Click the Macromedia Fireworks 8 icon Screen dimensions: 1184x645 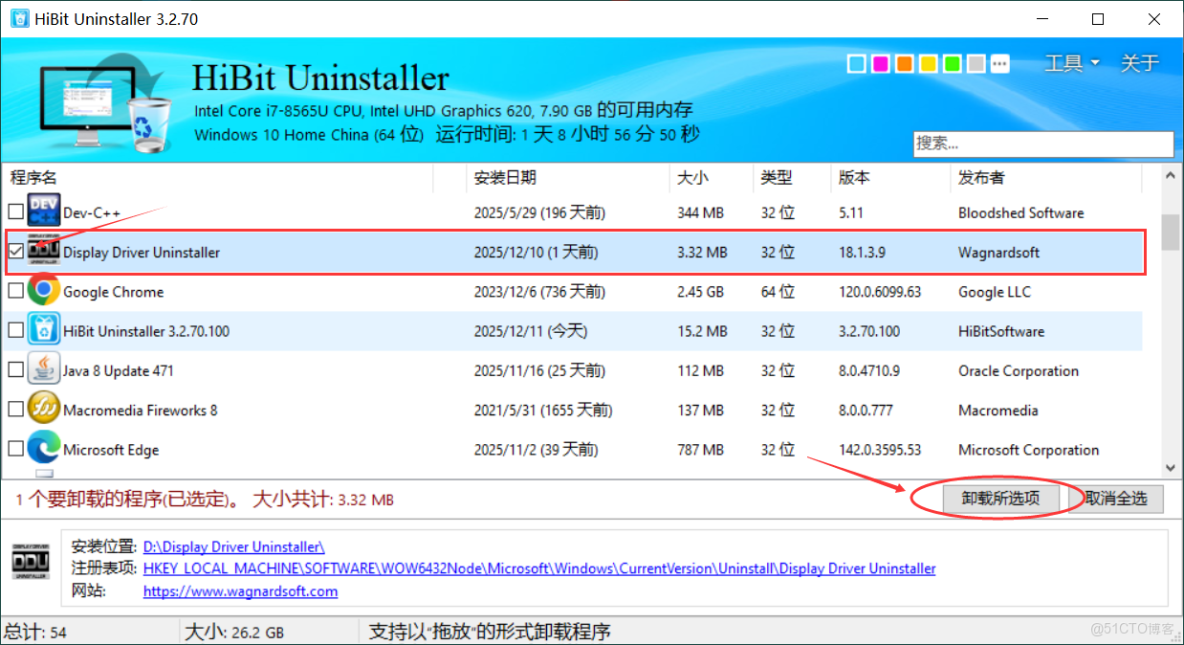pos(44,409)
